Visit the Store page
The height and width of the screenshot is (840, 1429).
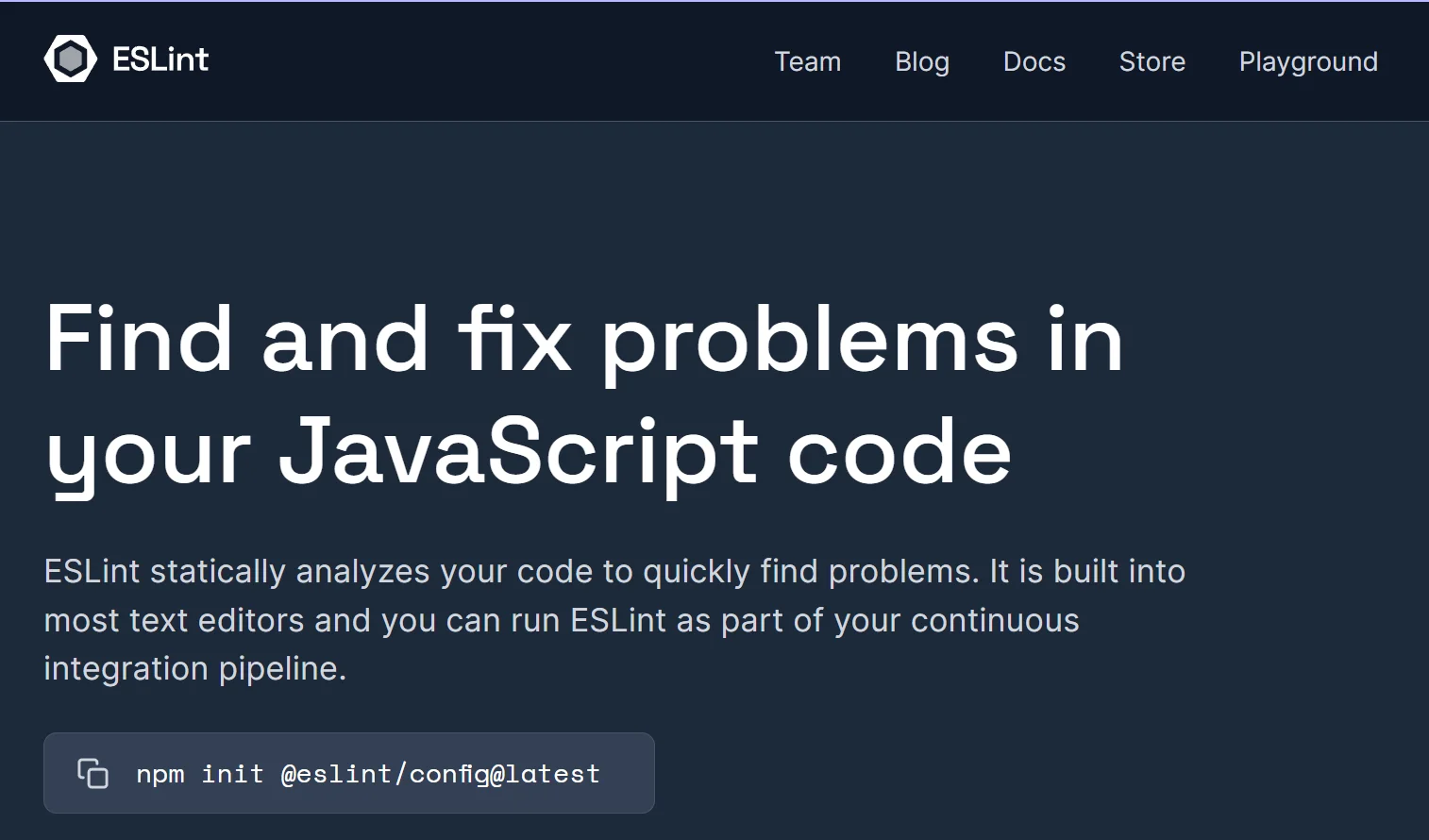pos(1152,61)
